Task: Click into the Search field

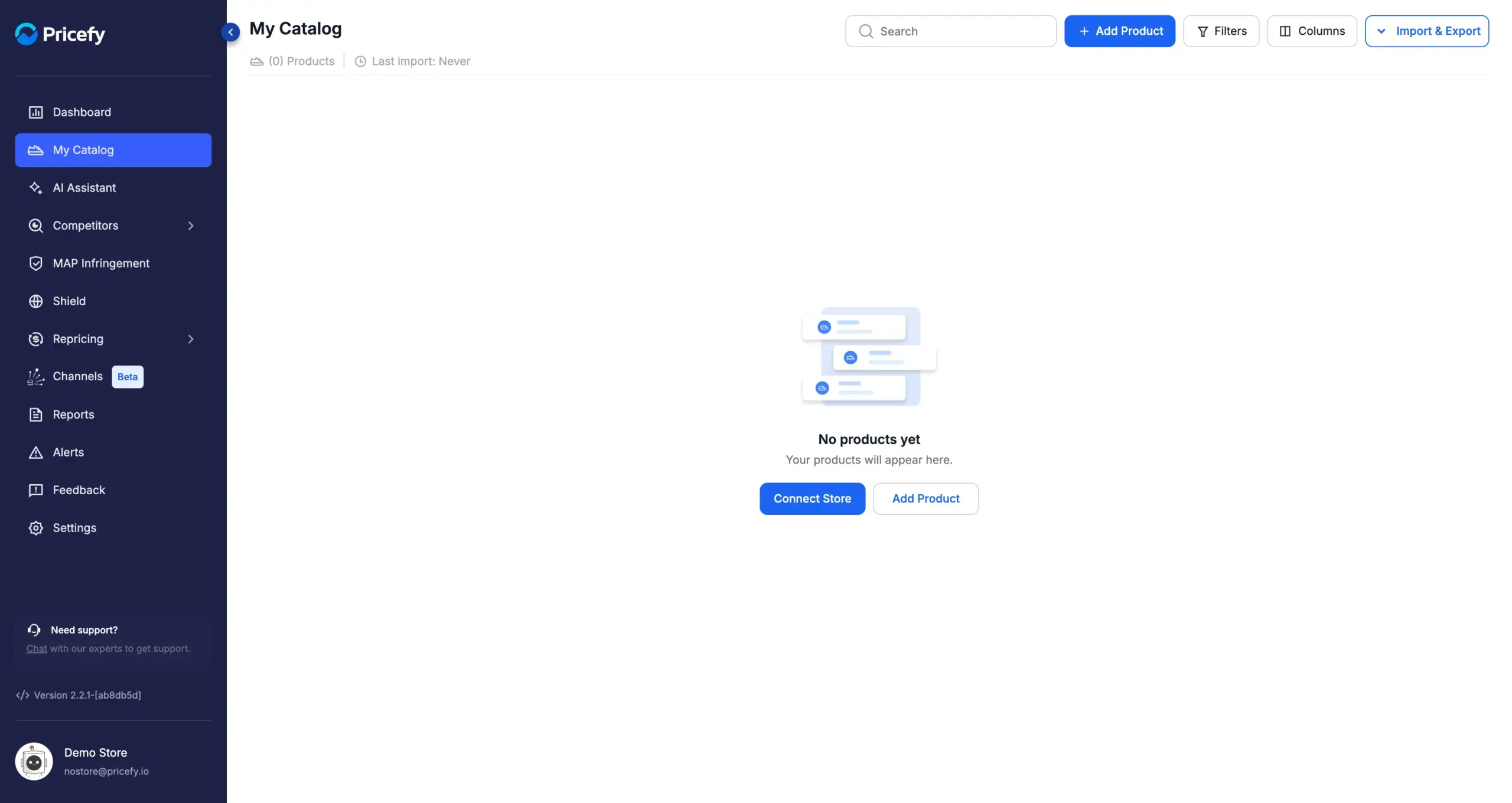Action: (950, 31)
